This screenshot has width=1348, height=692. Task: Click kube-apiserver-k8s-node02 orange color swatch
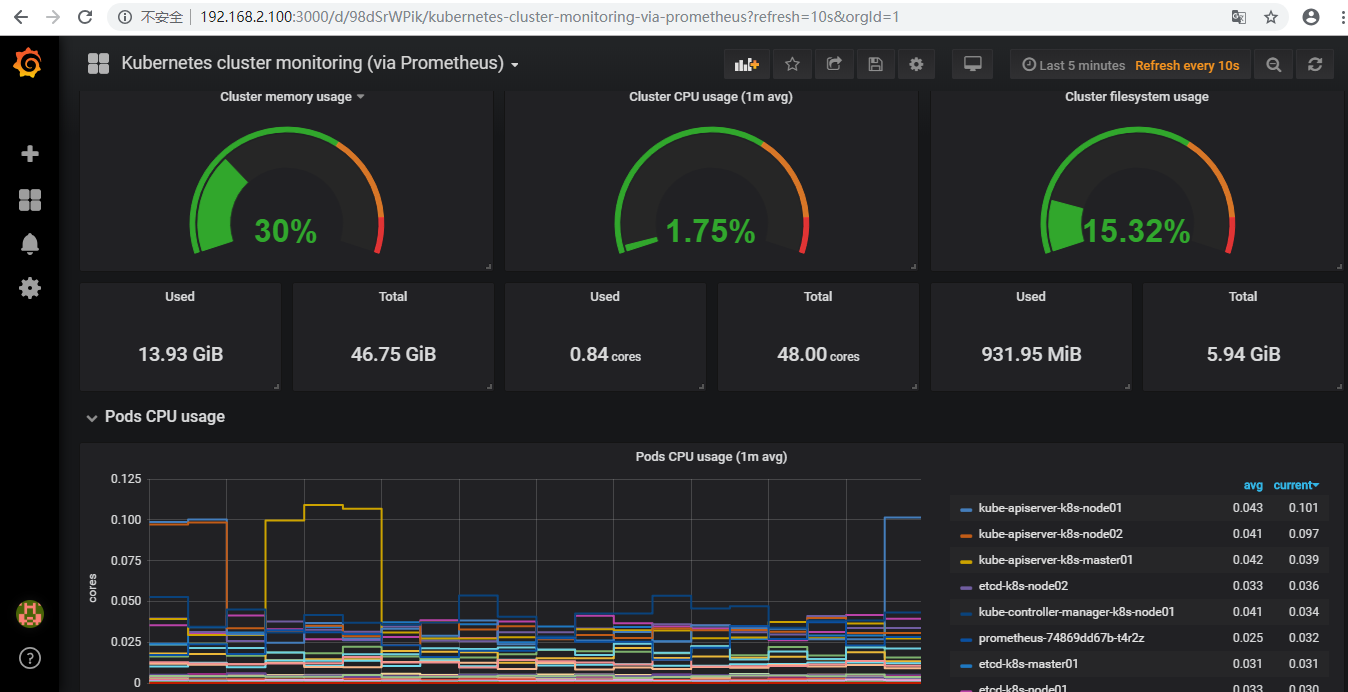click(966, 535)
